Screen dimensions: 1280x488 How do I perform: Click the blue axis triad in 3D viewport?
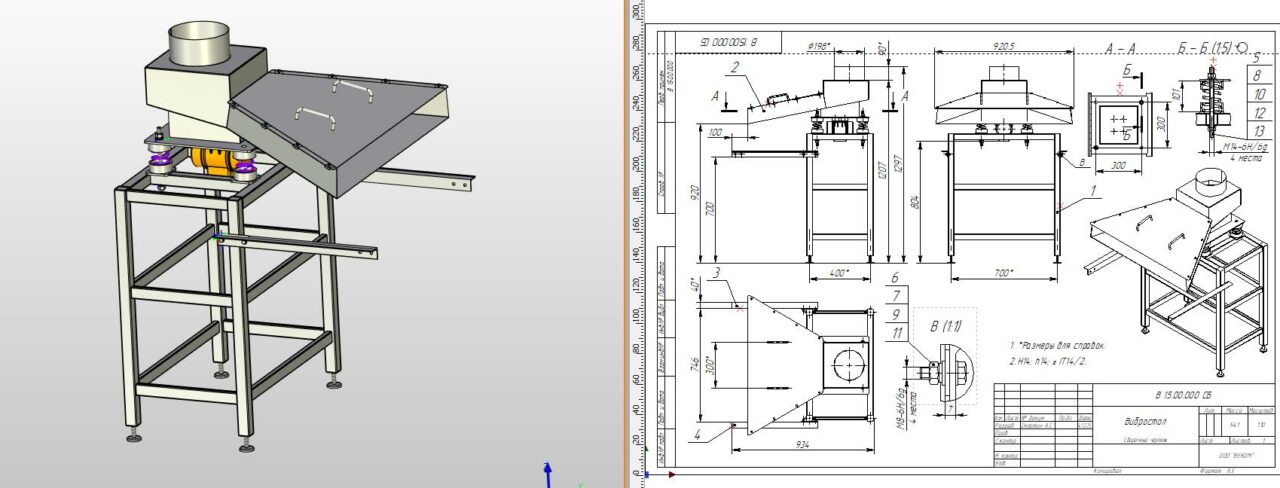[x=548, y=473]
